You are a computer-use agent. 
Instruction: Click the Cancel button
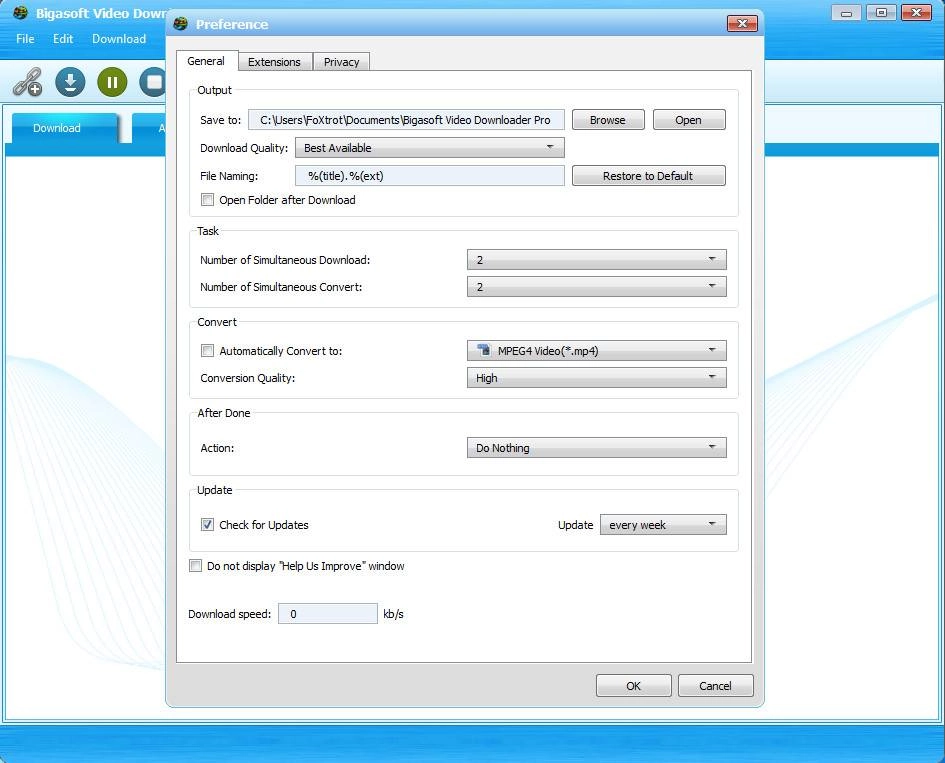(715, 686)
